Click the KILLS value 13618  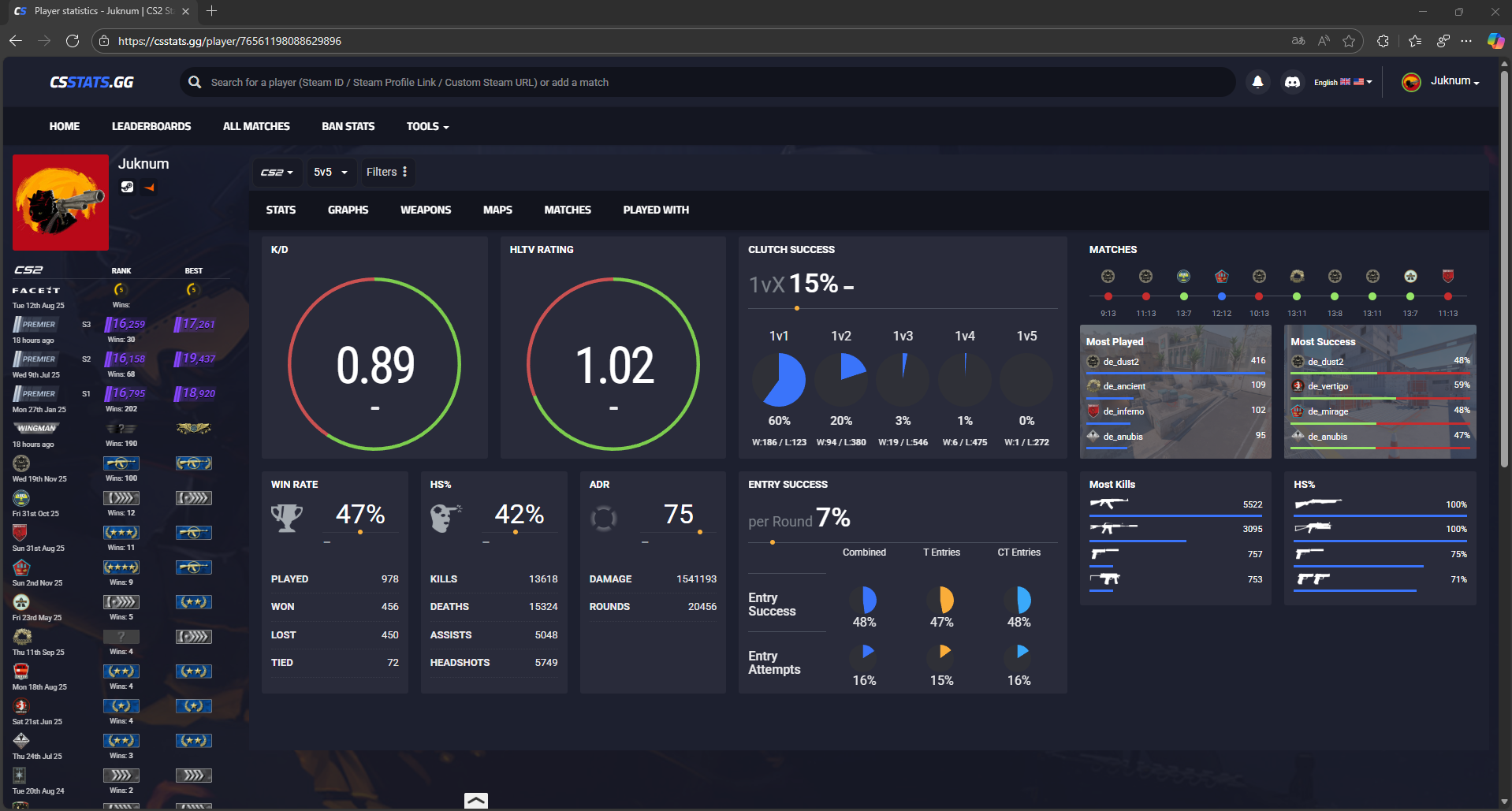(543, 578)
